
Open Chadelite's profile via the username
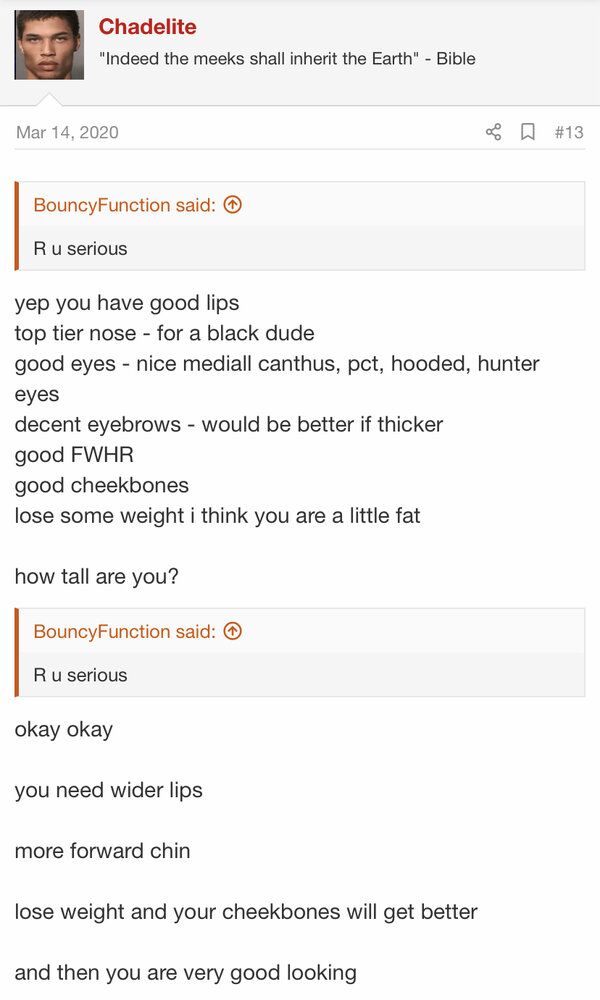pyautogui.click(x=147, y=27)
